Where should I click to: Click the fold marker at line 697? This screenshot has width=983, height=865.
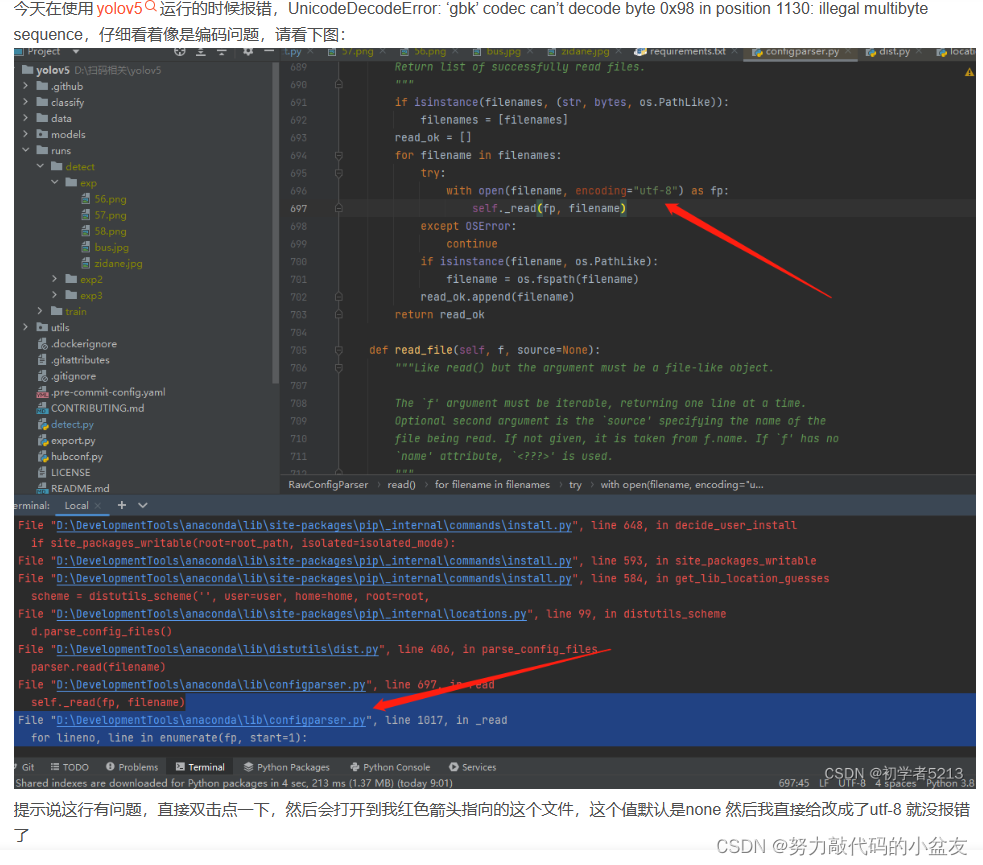(339, 208)
